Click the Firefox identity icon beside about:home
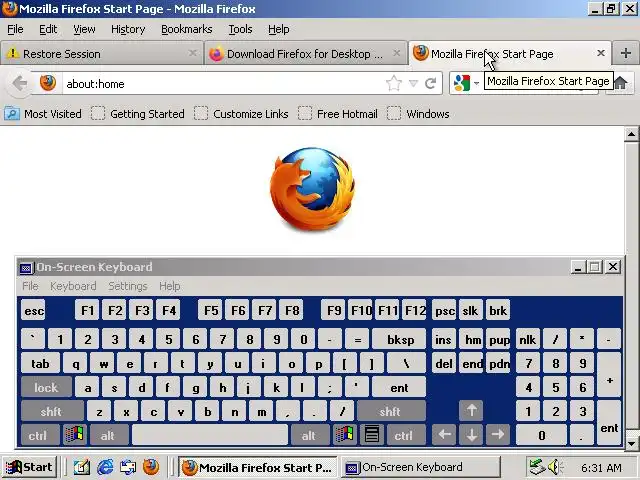This screenshot has width=640, height=480. pos(48,83)
